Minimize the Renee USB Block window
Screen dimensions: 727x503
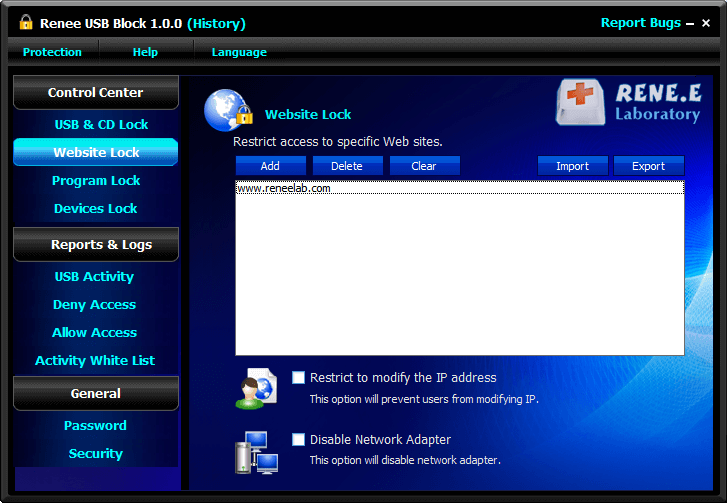(x=689, y=23)
